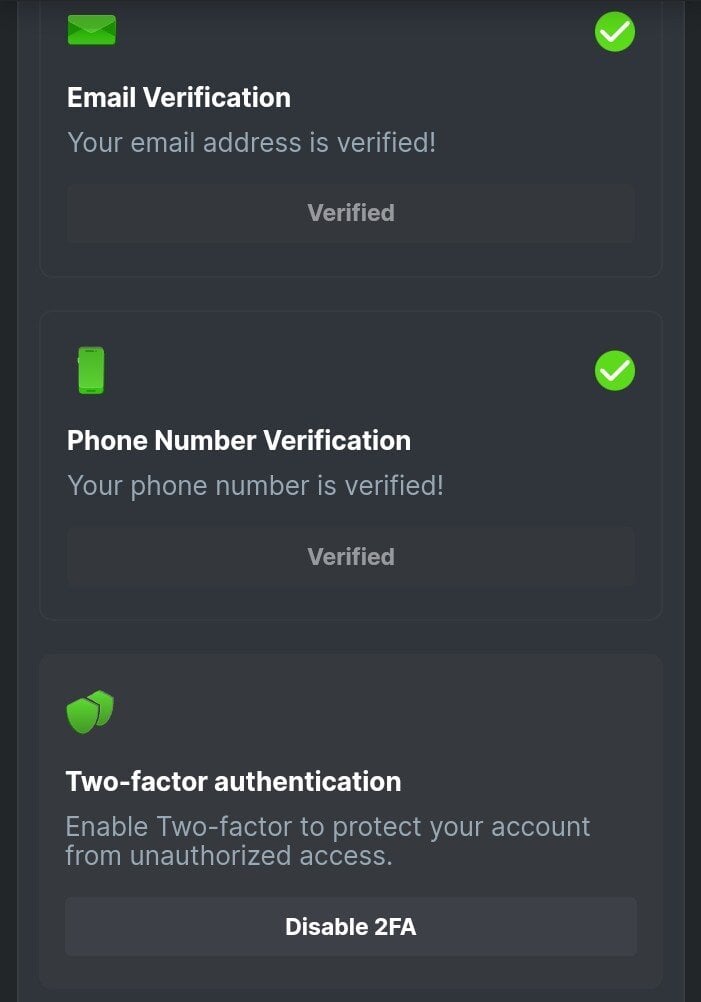Image resolution: width=701 pixels, height=1002 pixels.
Task: Click the dark right margin outside the panel
Action: click(x=692, y=500)
